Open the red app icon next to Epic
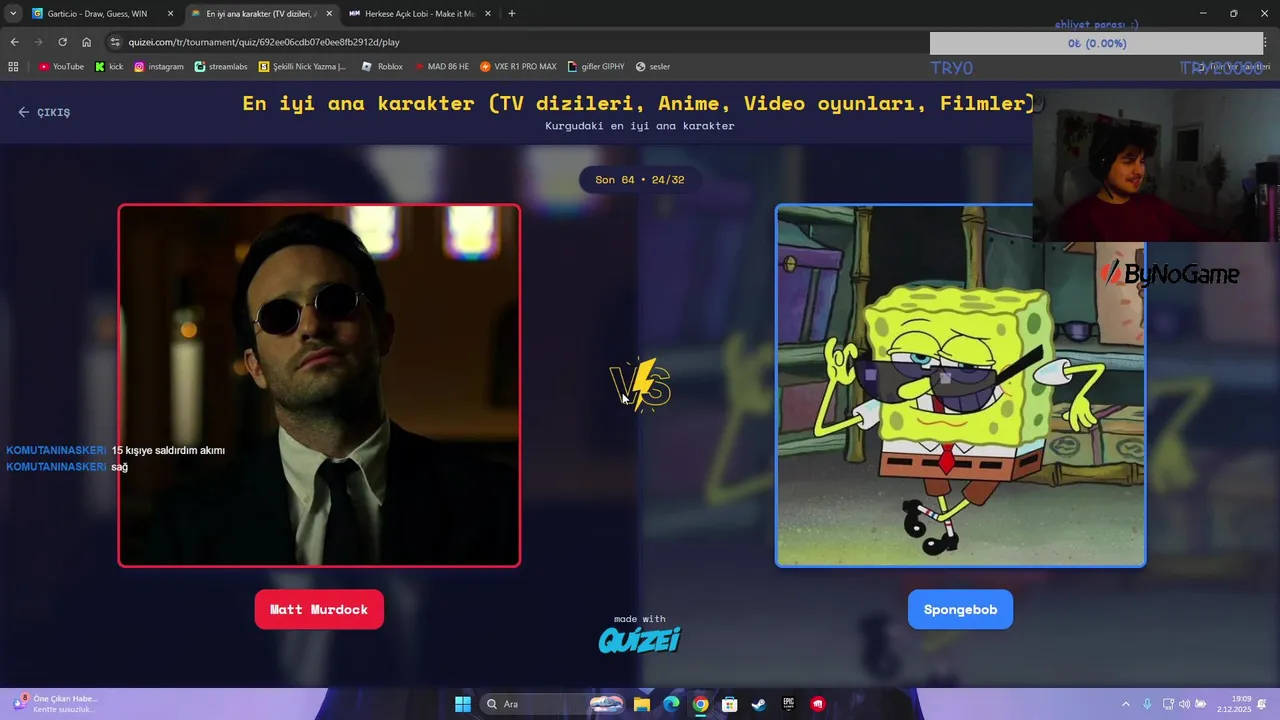The image size is (1280, 720). pyautogui.click(x=818, y=704)
